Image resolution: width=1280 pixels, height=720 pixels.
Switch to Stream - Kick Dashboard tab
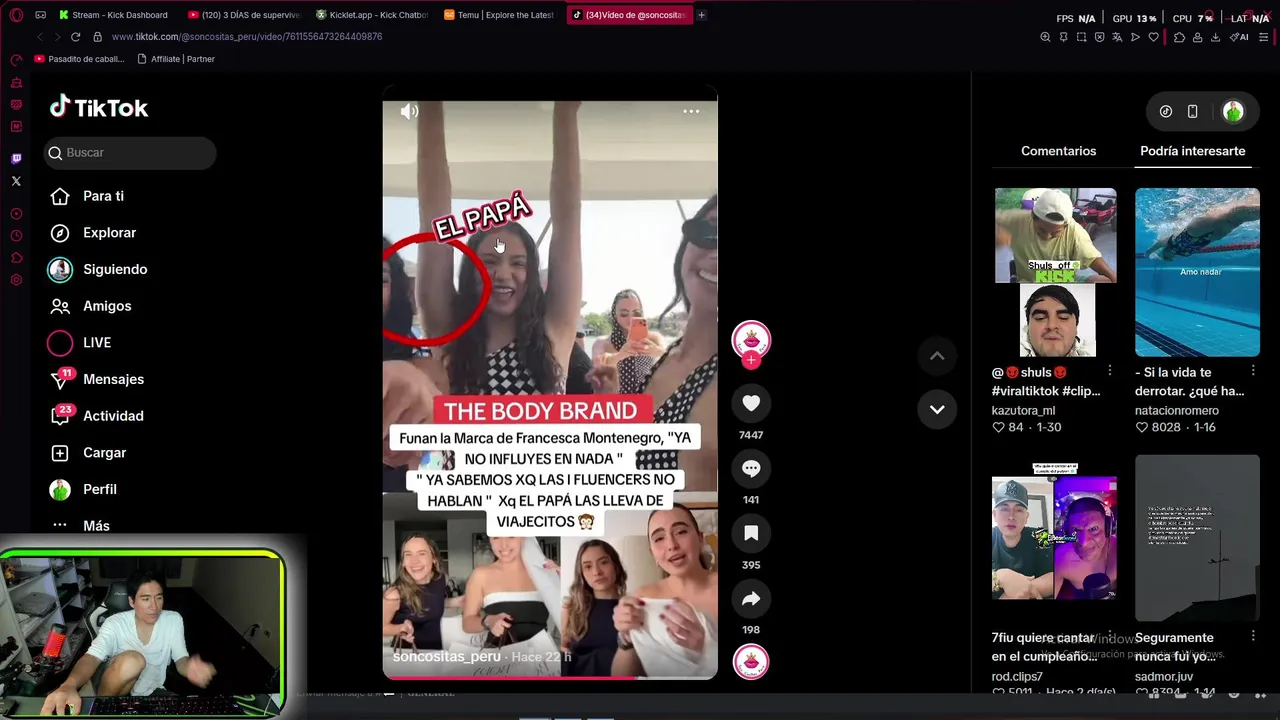coord(113,15)
